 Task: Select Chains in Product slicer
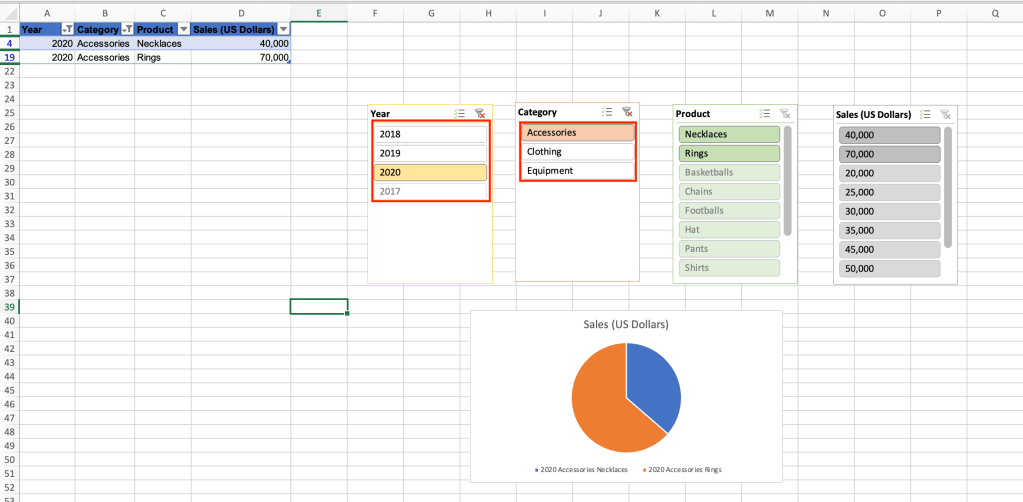click(729, 191)
